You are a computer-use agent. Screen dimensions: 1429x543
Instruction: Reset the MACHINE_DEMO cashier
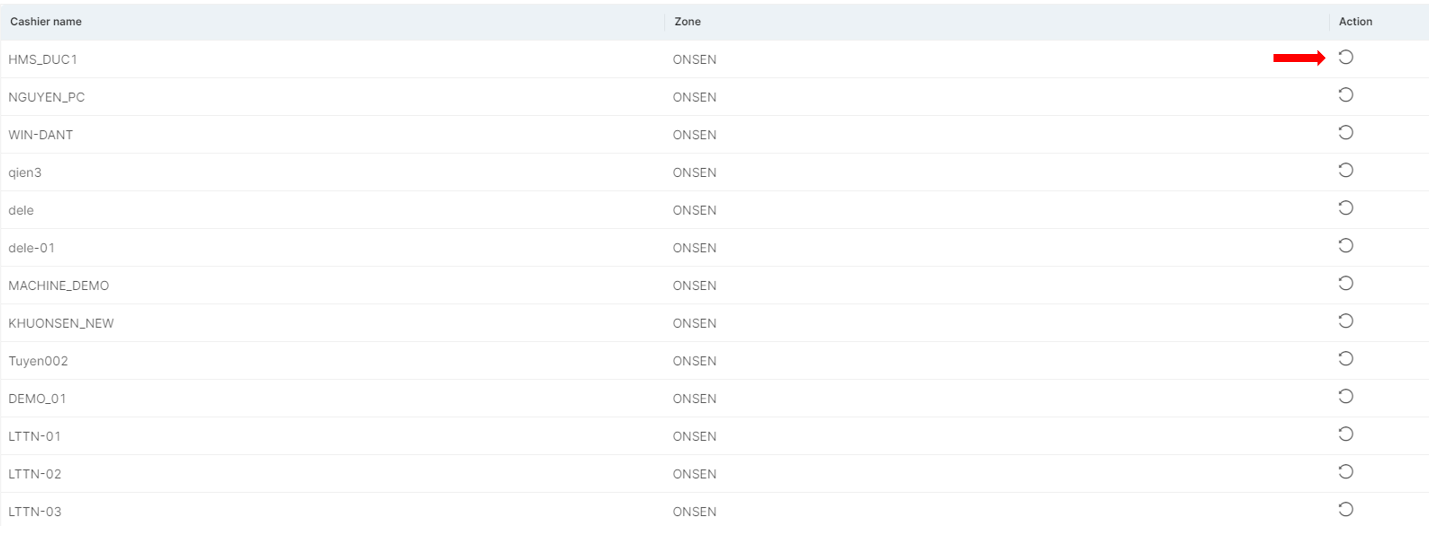(x=1345, y=284)
